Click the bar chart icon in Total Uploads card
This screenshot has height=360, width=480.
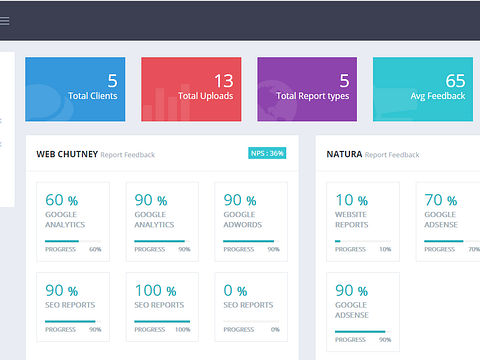click(x=166, y=103)
